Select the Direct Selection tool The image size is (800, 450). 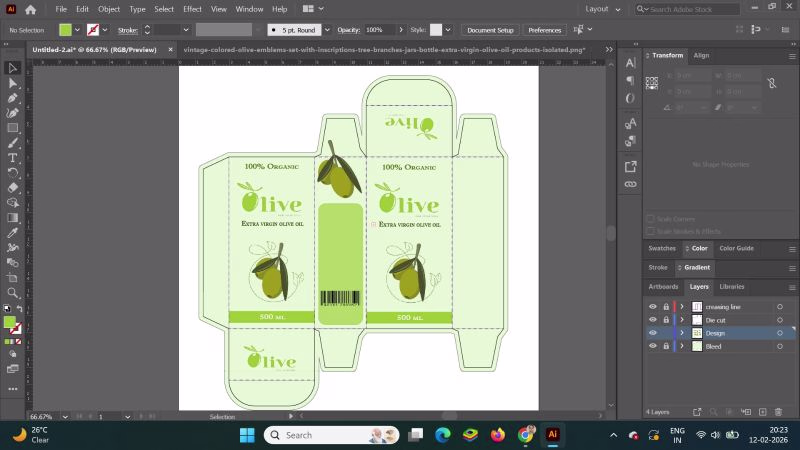(13, 83)
